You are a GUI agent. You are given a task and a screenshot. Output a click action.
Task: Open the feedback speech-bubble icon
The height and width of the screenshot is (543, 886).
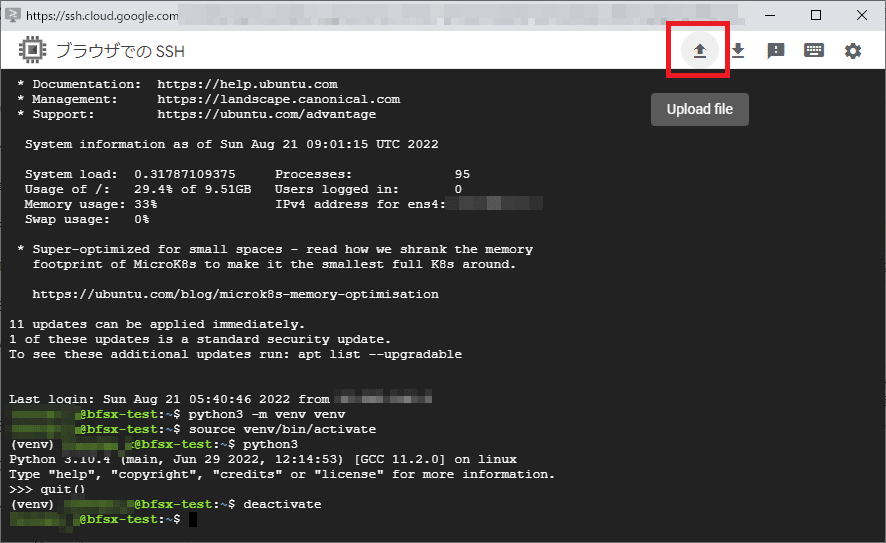point(775,51)
